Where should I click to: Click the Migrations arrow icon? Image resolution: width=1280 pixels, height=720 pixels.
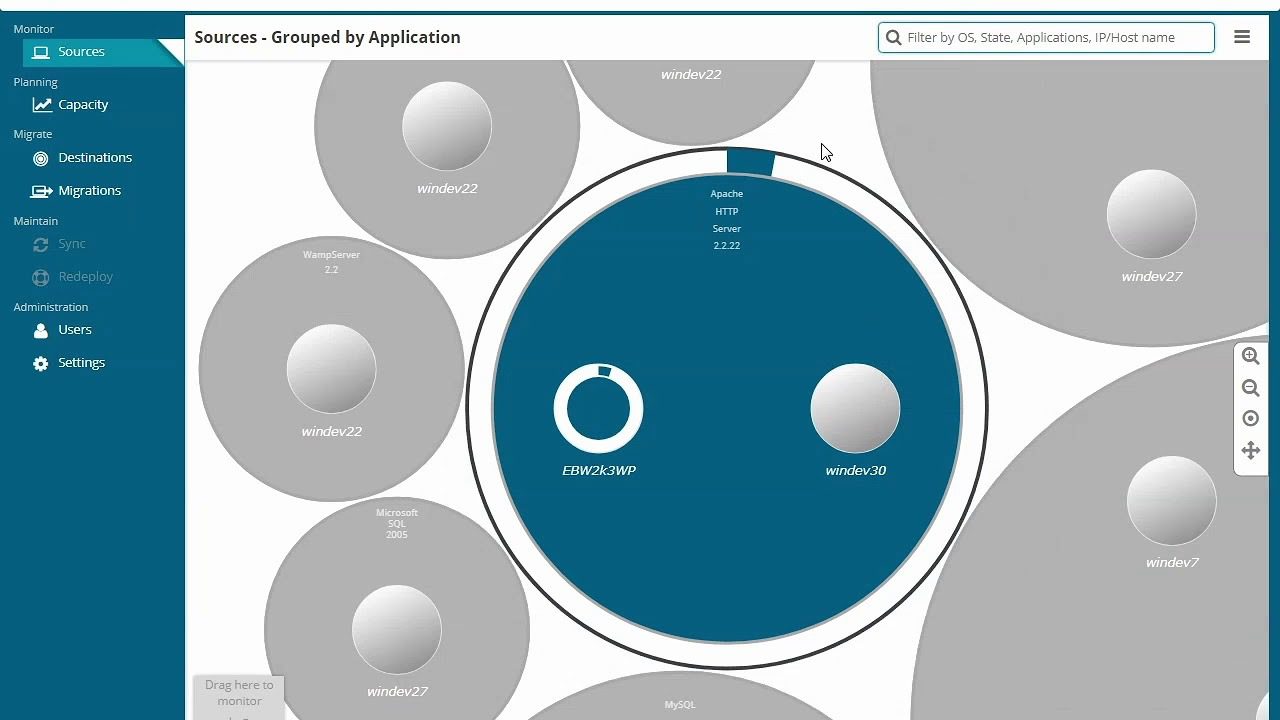pos(41,191)
